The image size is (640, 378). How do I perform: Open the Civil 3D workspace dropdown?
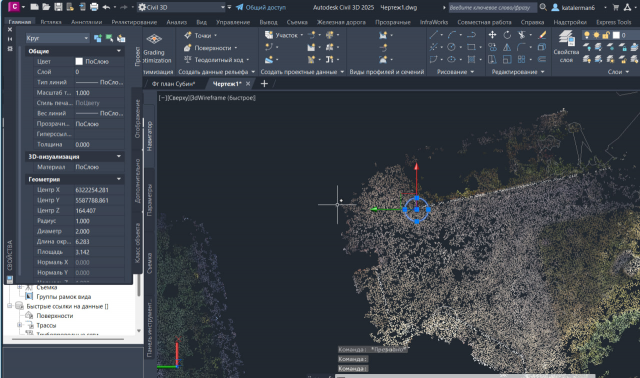coord(182,7)
